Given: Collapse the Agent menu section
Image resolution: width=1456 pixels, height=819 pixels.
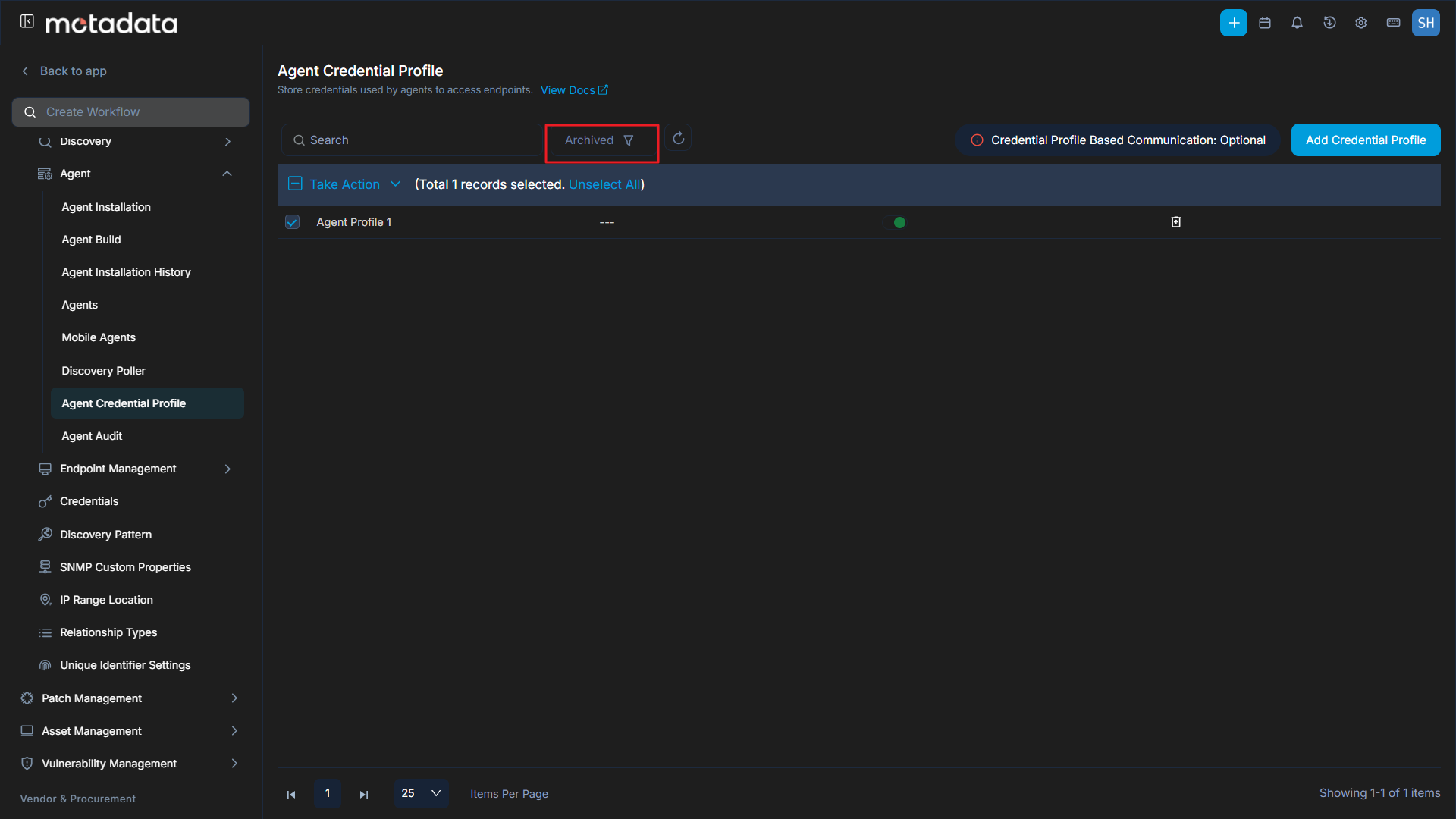Looking at the screenshot, I should click(x=227, y=174).
